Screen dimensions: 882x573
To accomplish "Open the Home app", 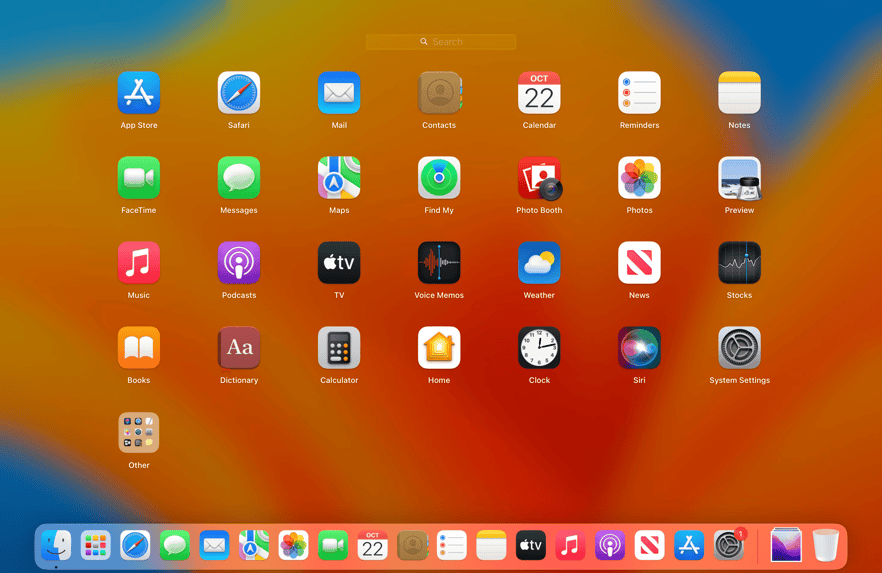I will 439,348.
